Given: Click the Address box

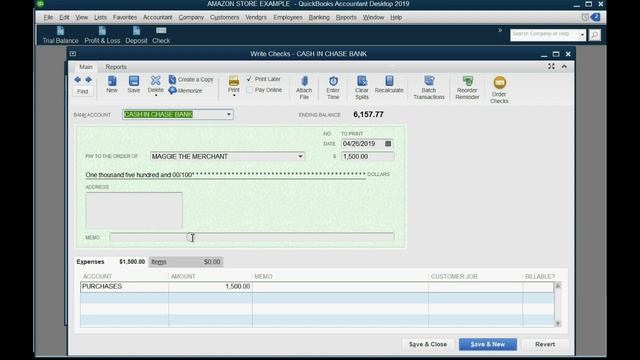Looking at the screenshot, I should click(134, 211).
